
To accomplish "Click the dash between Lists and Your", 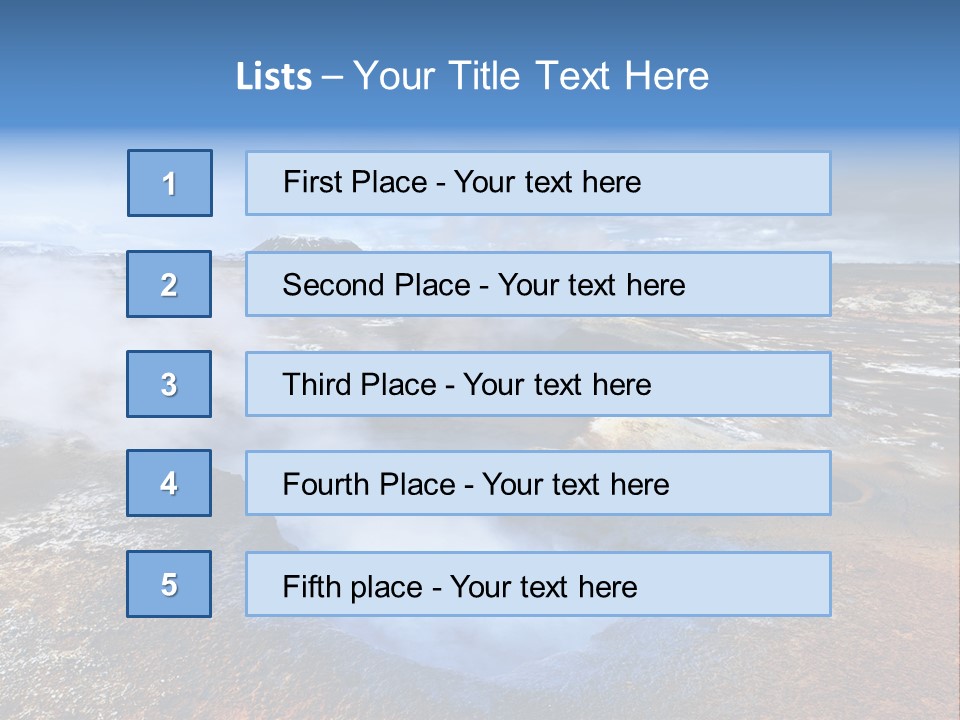I will [x=333, y=77].
